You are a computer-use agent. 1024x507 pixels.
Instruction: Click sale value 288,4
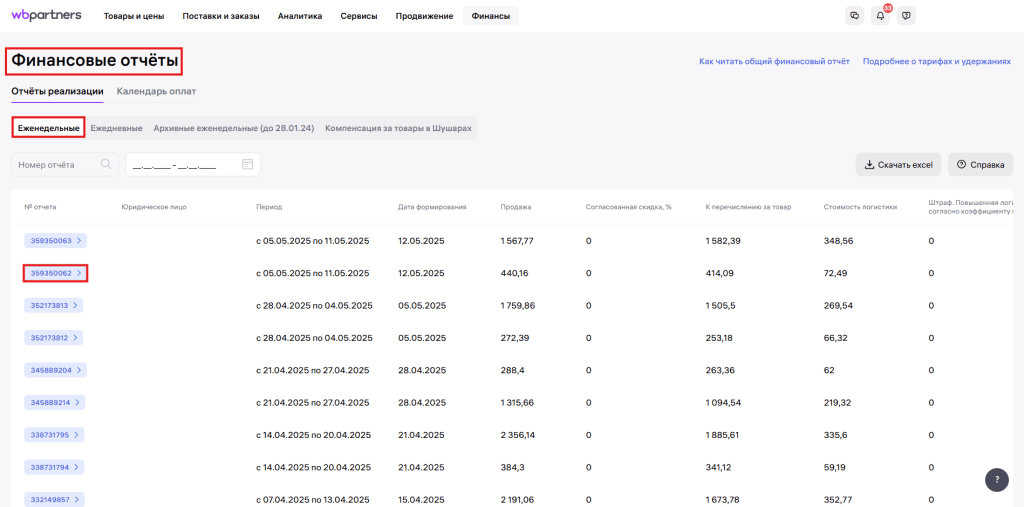tap(511, 370)
